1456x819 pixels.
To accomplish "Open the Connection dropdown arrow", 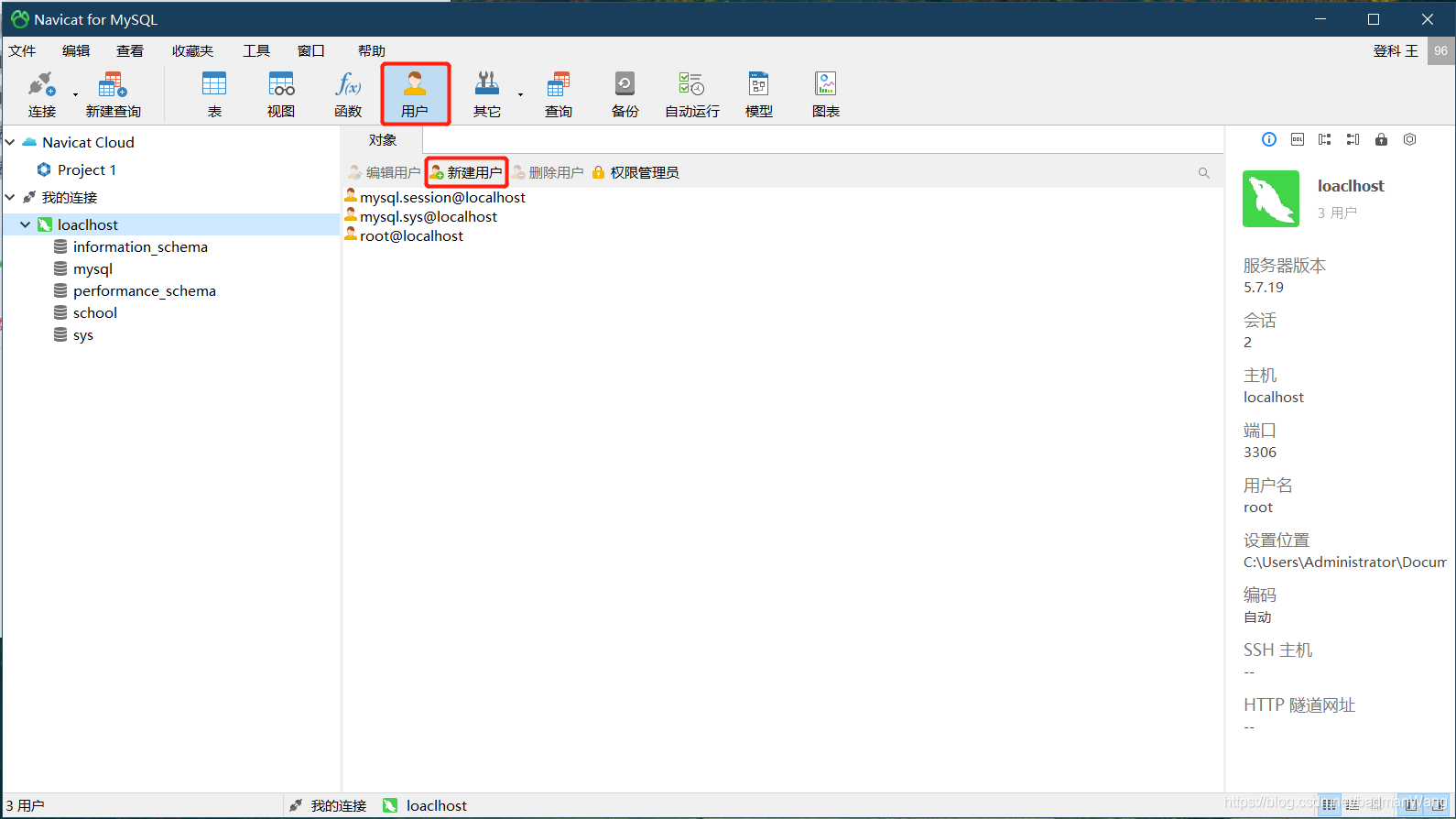I will pyautogui.click(x=75, y=94).
